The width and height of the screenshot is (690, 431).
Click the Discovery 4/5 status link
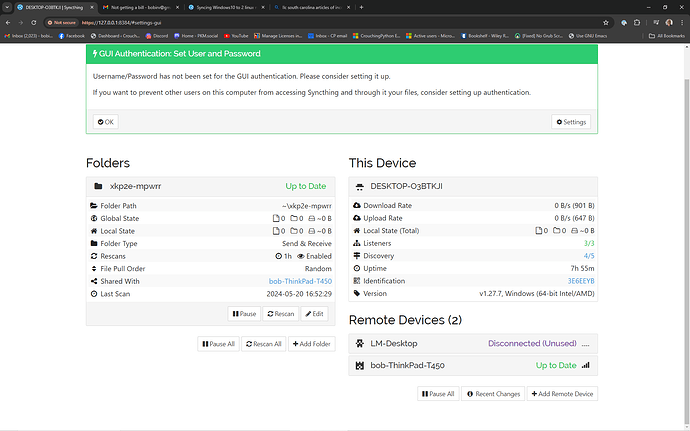coord(589,256)
